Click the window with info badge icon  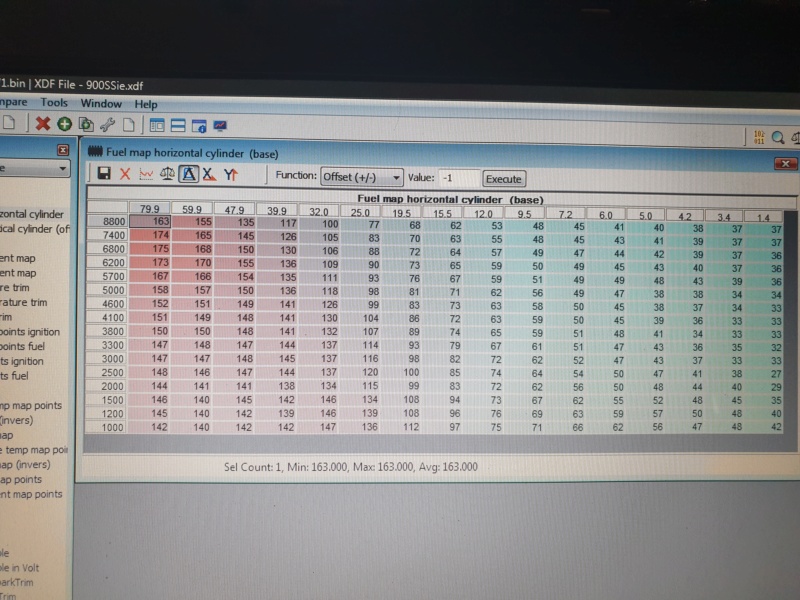[198, 126]
